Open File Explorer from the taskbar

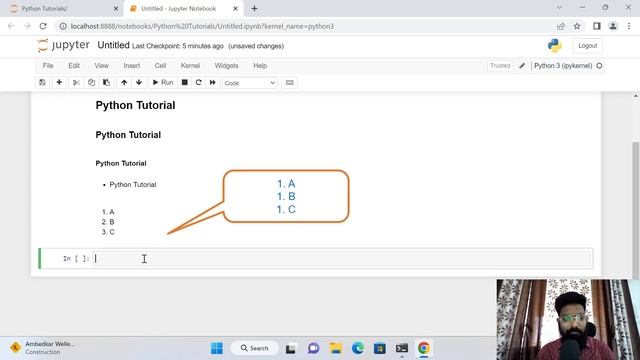click(336, 348)
